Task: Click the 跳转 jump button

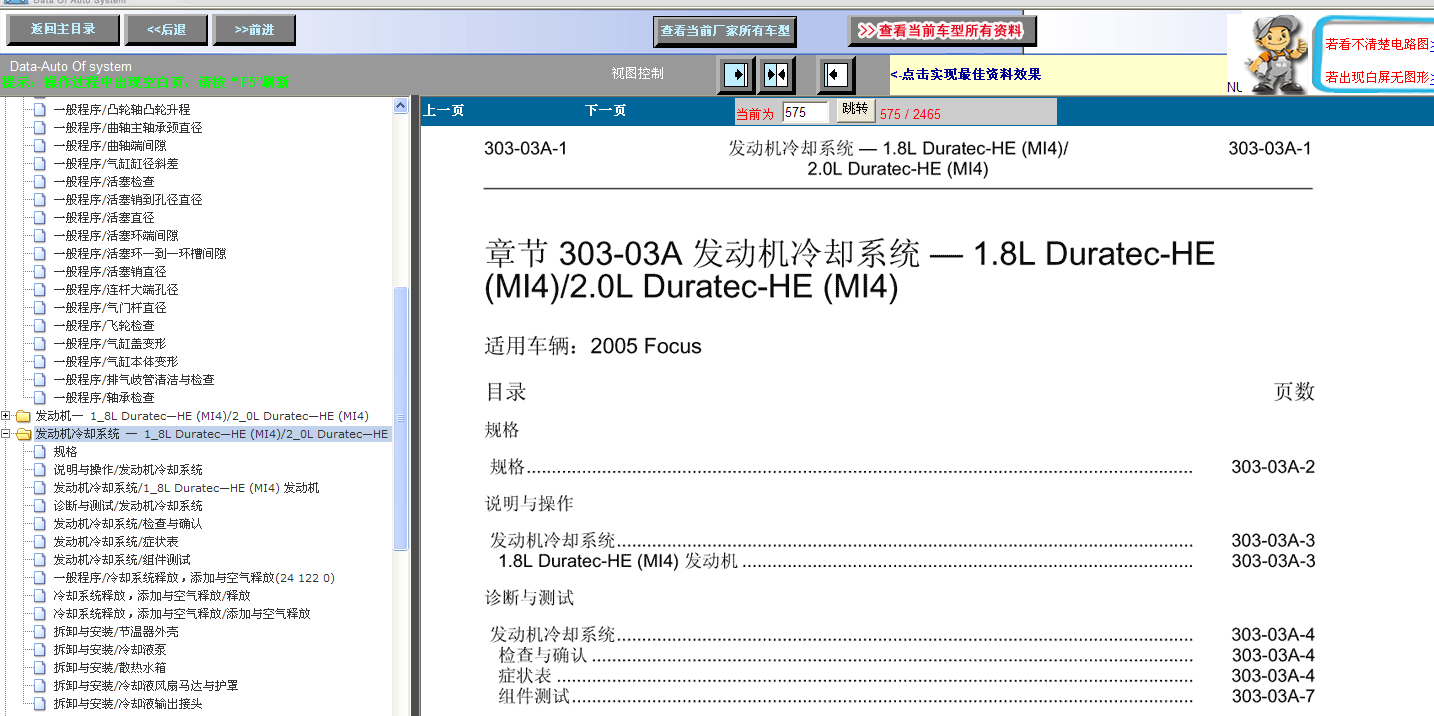Action: [855, 109]
